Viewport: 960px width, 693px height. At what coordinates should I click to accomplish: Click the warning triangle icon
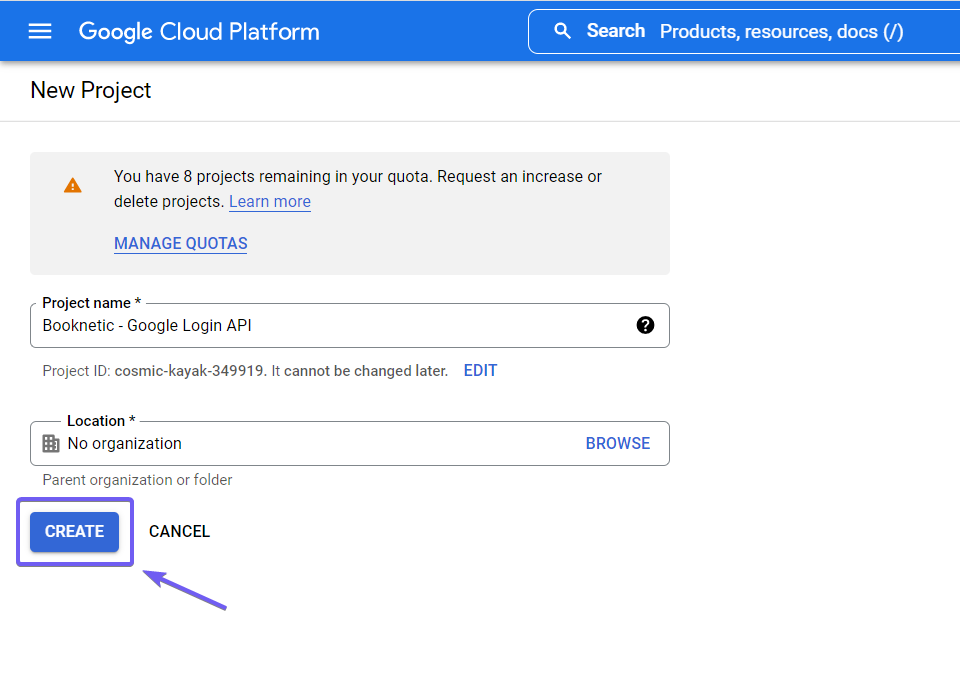point(71,185)
